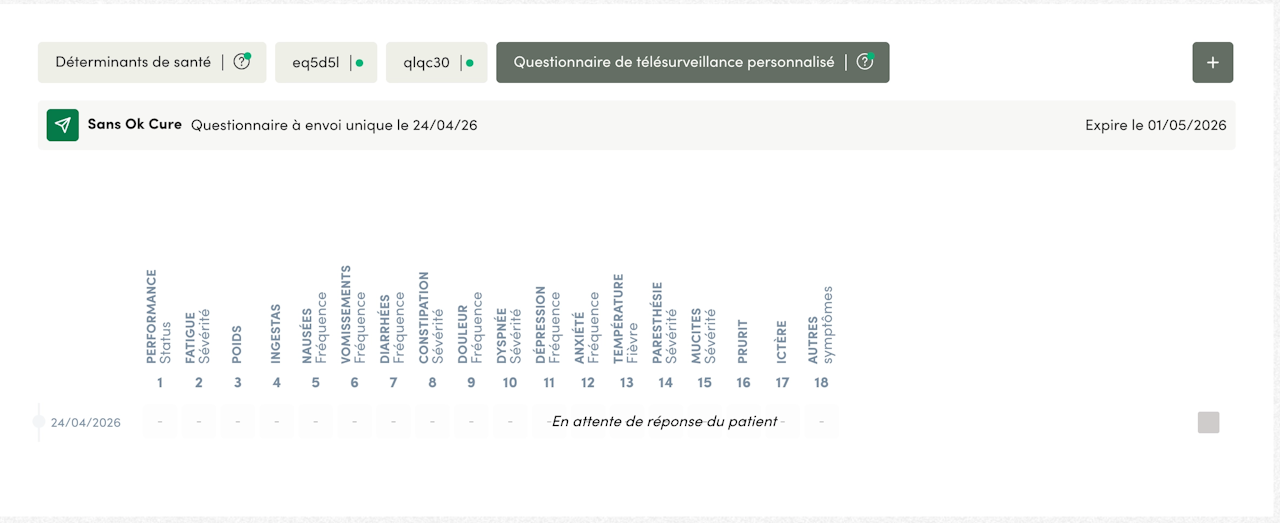
Task: Click green status dot on eq5d5l tab
Action: (x=360, y=63)
